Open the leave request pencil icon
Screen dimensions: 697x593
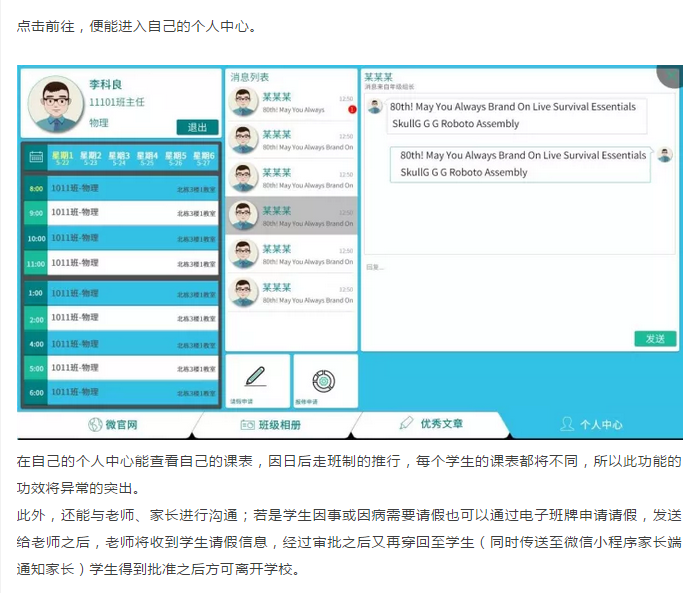[x=256, y=379]
